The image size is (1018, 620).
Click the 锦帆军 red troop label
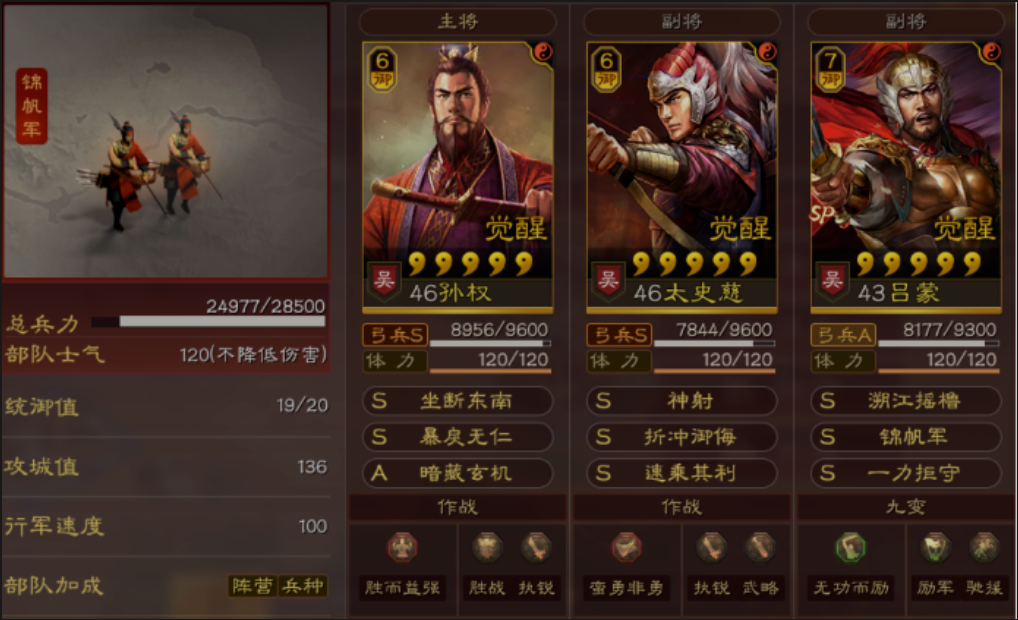point(31,105)
